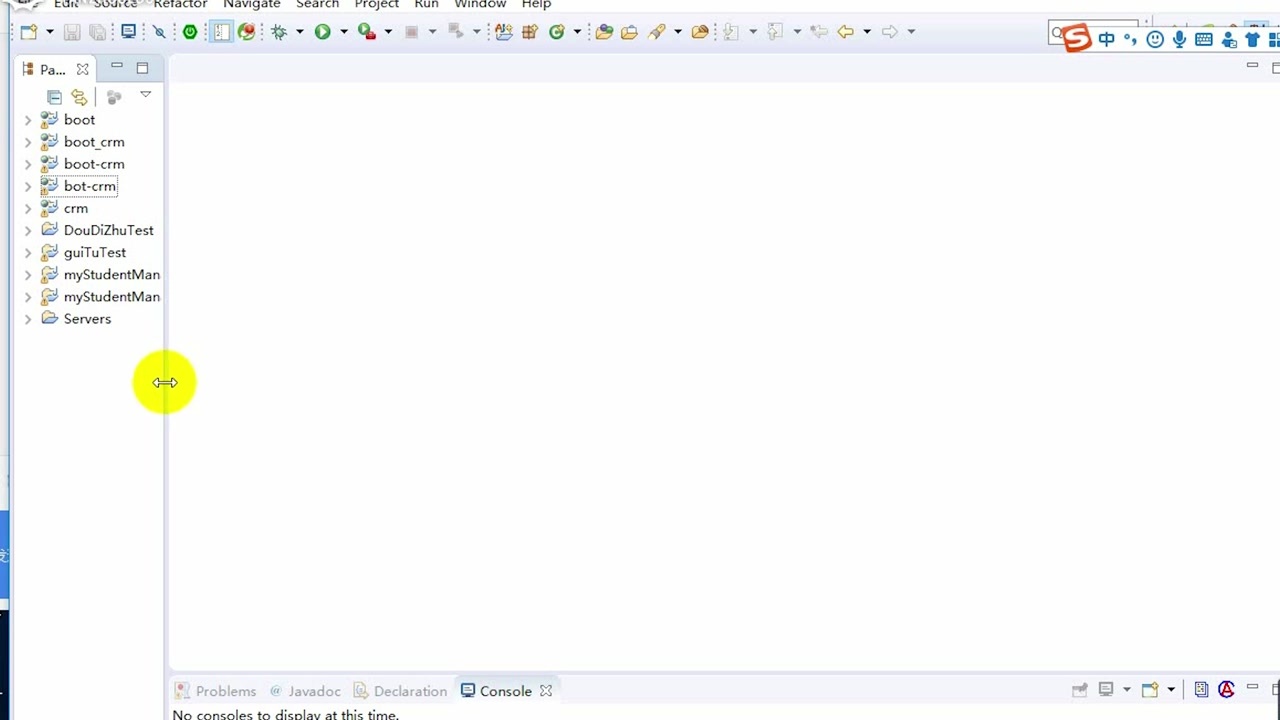Toggle the Skip All Breakpoints icon
The height and width of the screenshot is (720, 1280).
159,32
